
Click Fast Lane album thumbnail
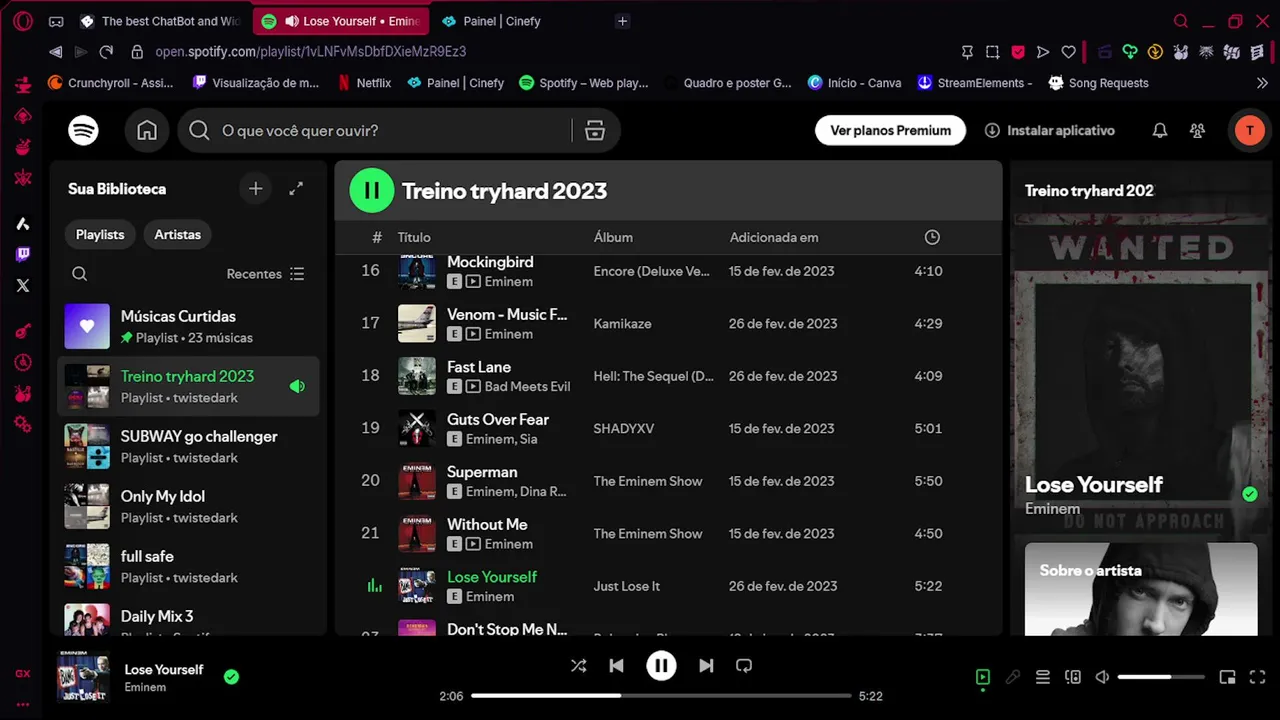click(x=417, y=376)
